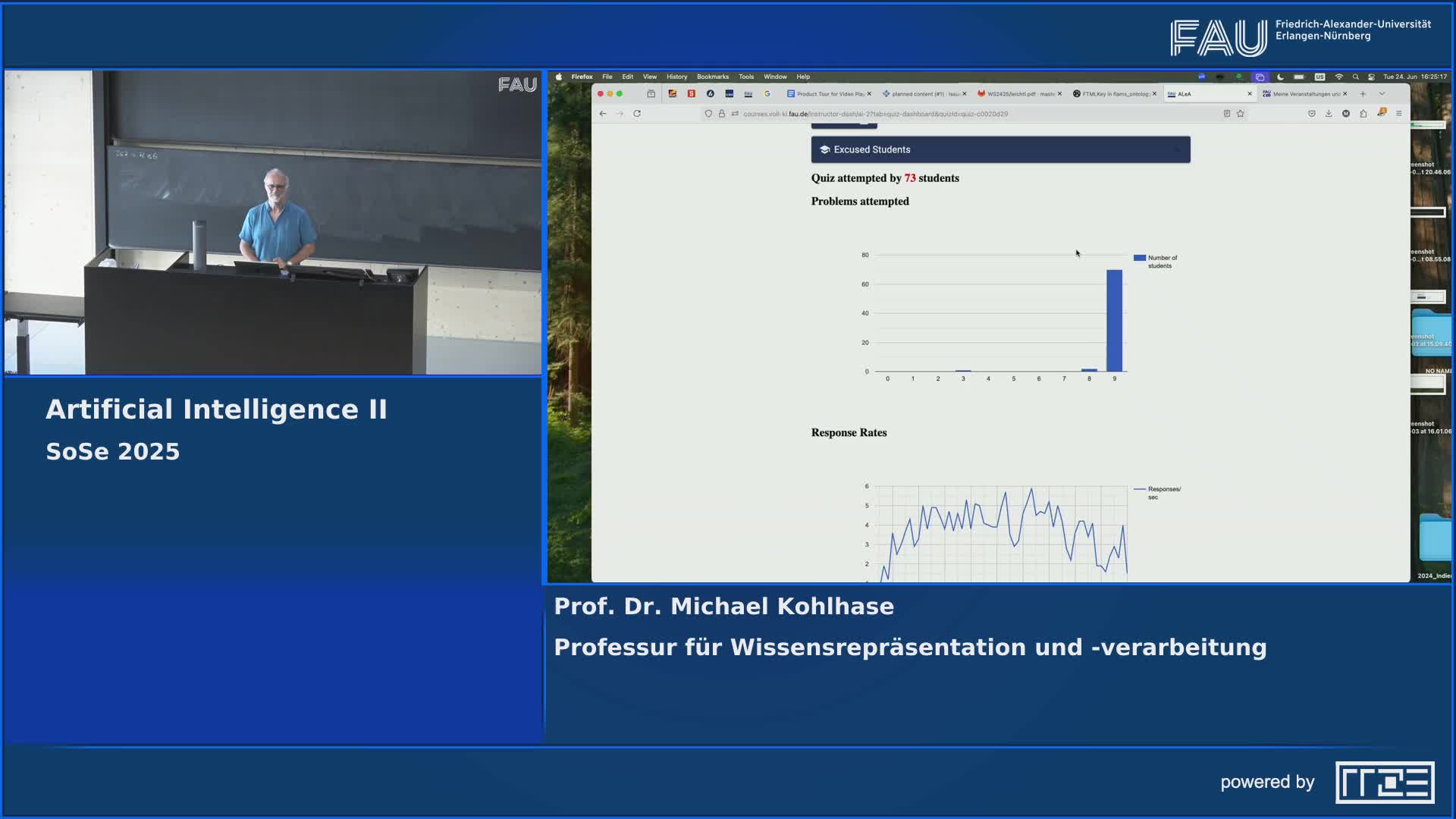This screenshot has height=819, width=1456.
Task: Open the History menu
Action: [676, 77]
